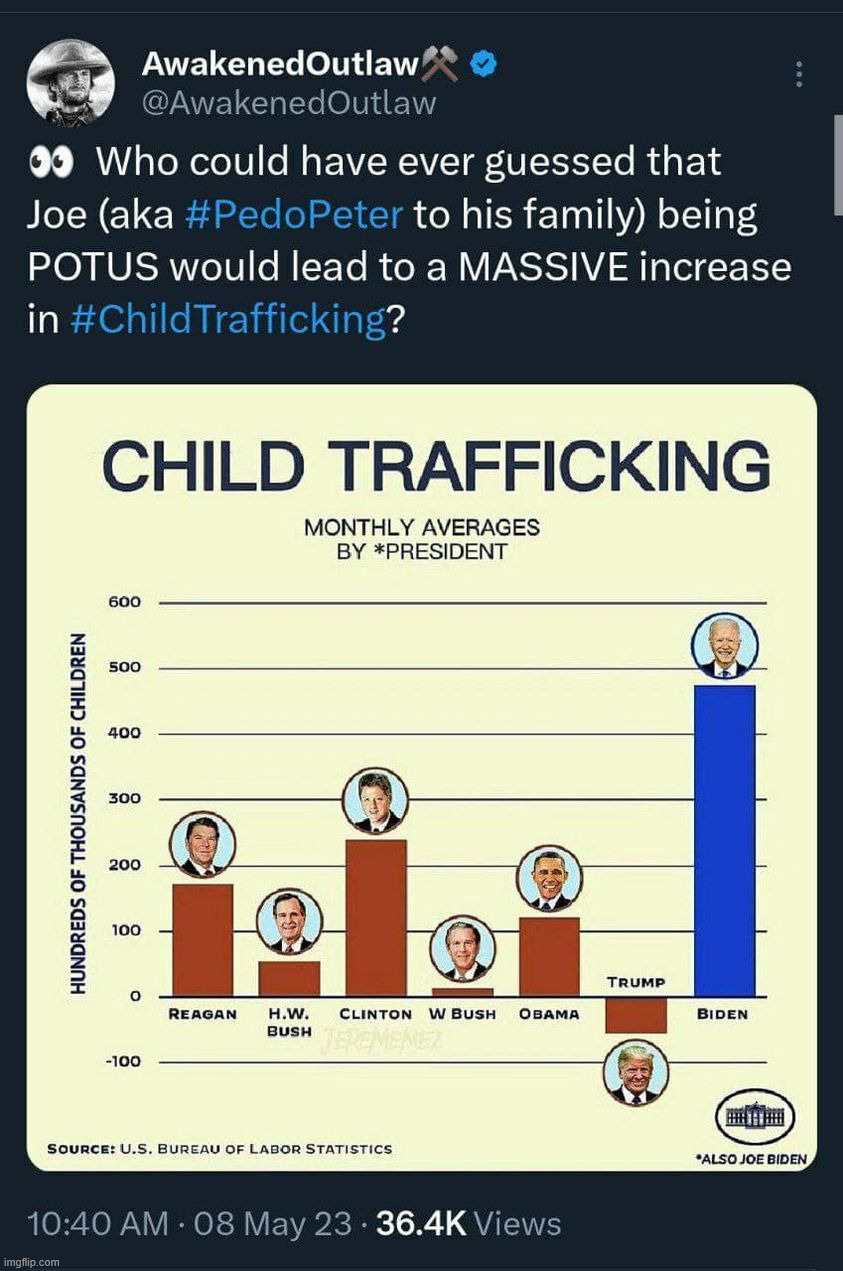Click the 36.4K Views counter
The height and width of the screenshot is (1271, 843).
point(469,1223)
